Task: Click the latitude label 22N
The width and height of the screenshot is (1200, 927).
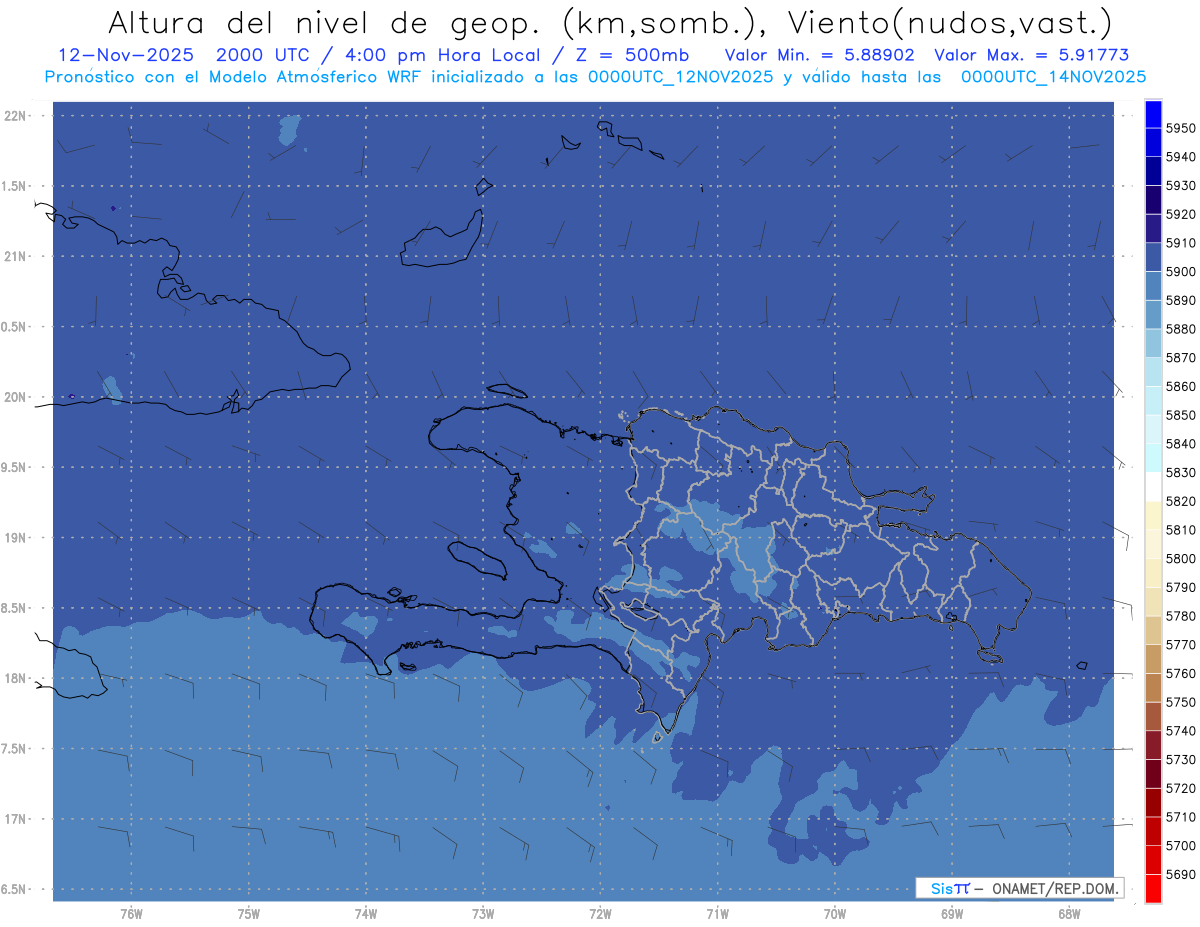Action: pos(15,115)
